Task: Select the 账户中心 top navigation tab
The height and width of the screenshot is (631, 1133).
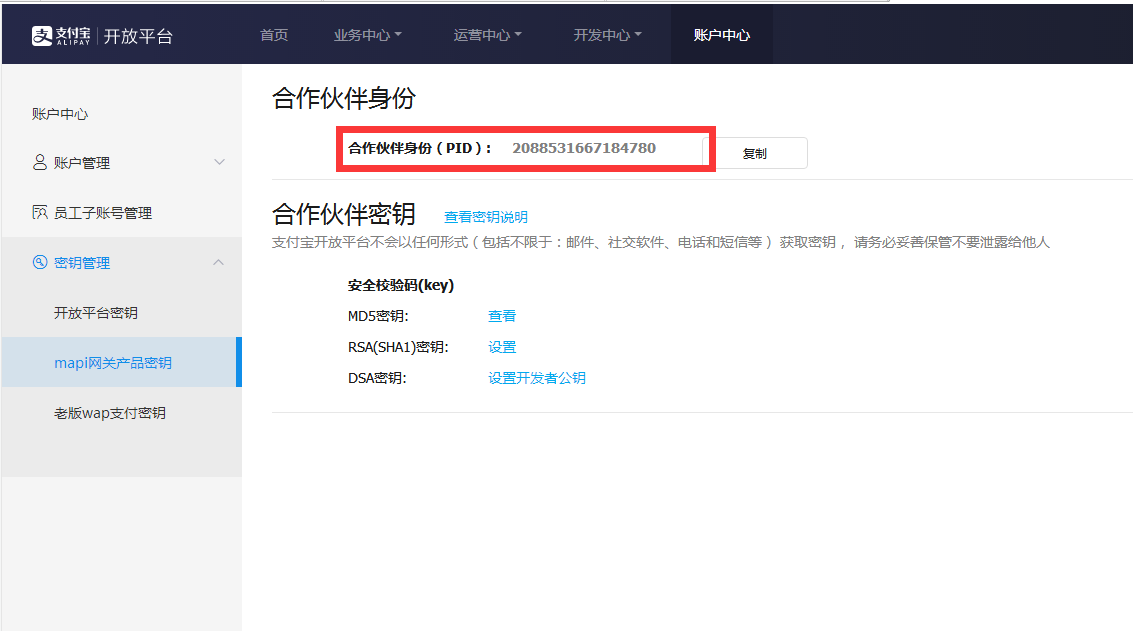Action: tap(722, 35)
